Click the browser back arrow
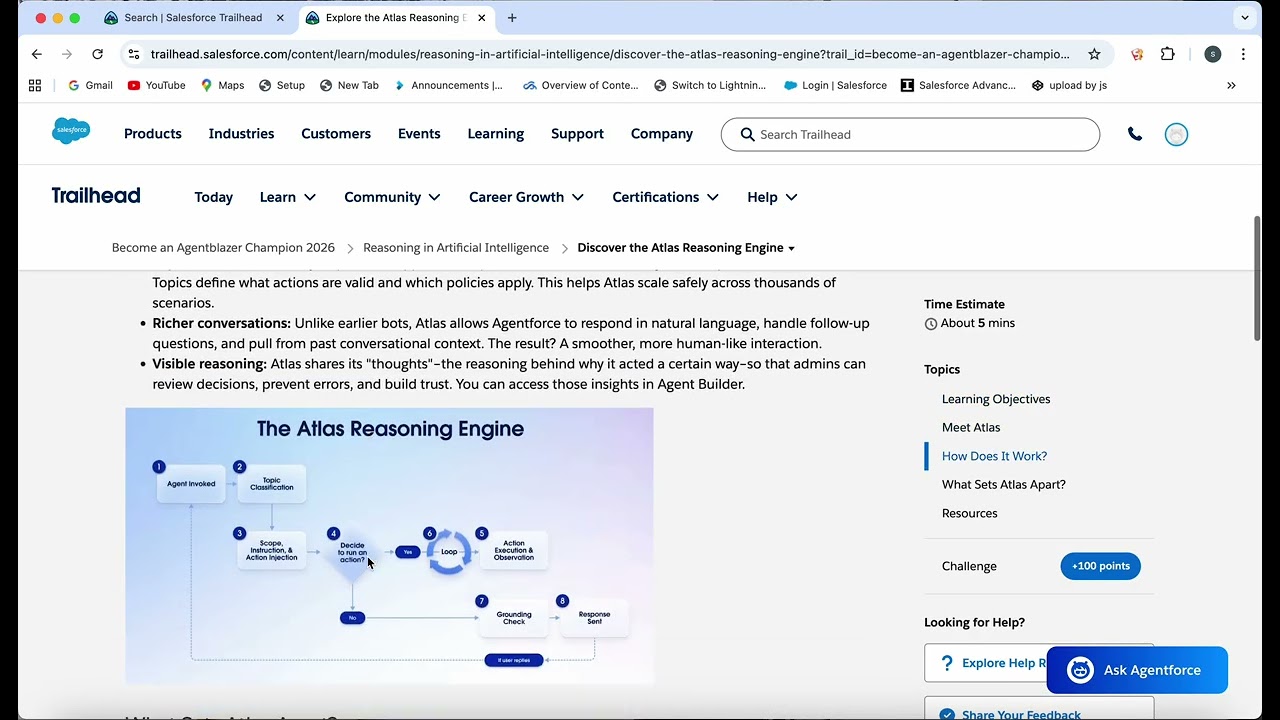This screenshot has height=720, width=1280. pos(37,54)
